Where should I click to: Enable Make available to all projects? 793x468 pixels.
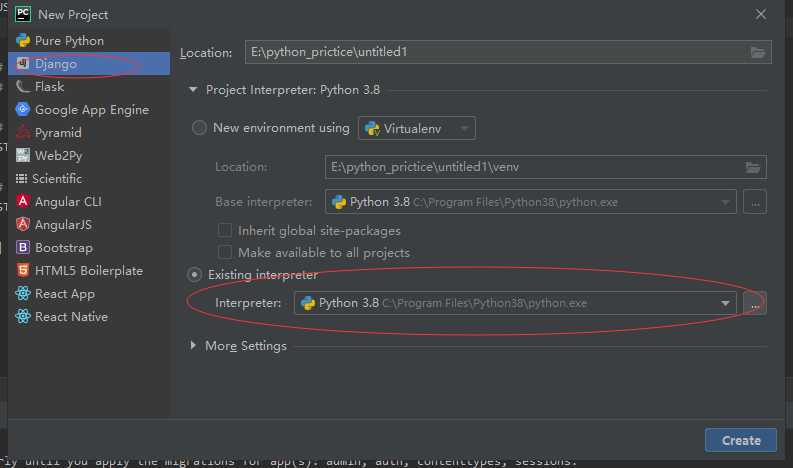click(x=225, y=252)
